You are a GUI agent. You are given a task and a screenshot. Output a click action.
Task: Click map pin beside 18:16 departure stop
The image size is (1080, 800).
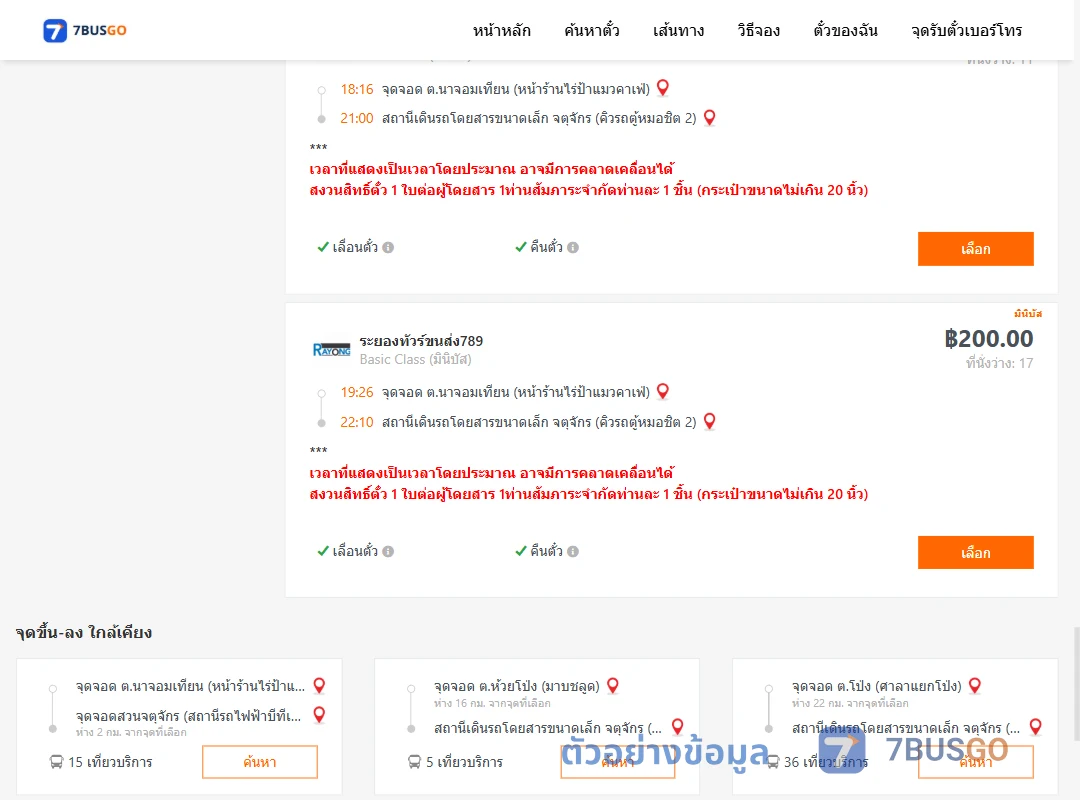point(663,88)
